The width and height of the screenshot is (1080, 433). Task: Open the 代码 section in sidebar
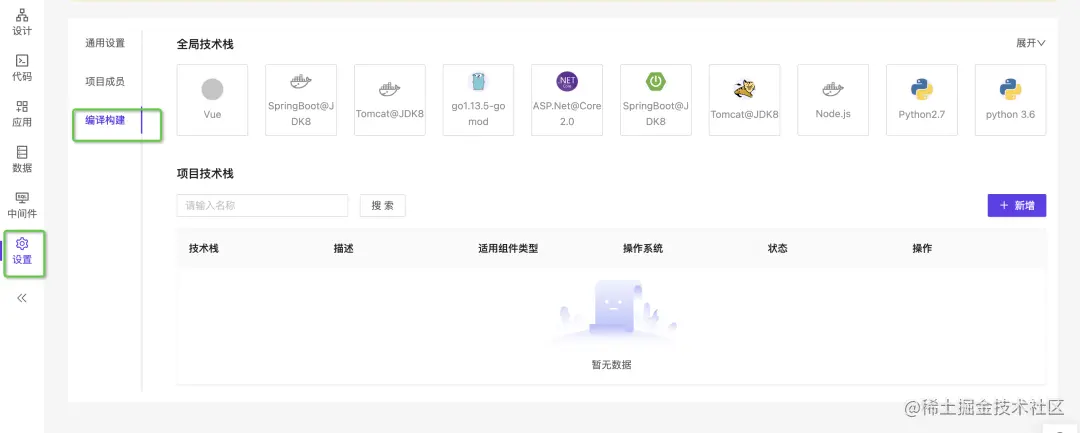tap(22, 68)
